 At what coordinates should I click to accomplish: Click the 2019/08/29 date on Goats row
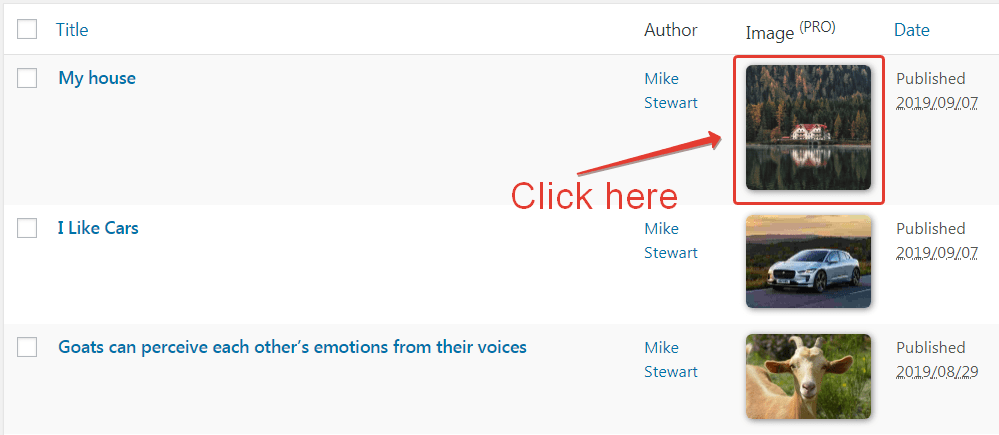[937, 372]
